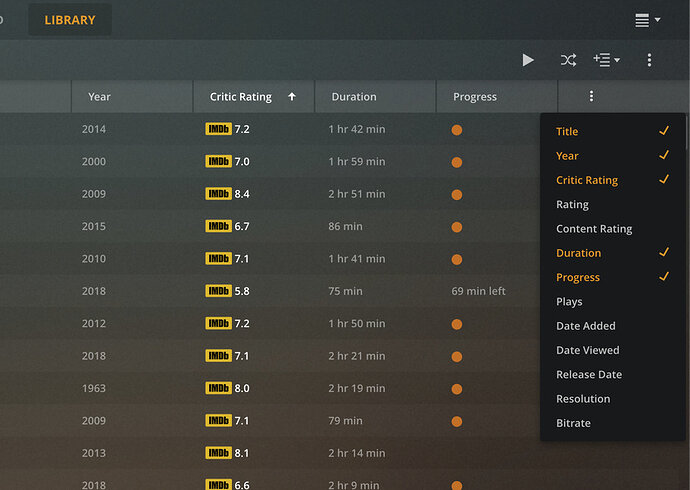Screen dimensions: 690x490
Task: Uncheck the Year column option
Action: tap(613, 156)
